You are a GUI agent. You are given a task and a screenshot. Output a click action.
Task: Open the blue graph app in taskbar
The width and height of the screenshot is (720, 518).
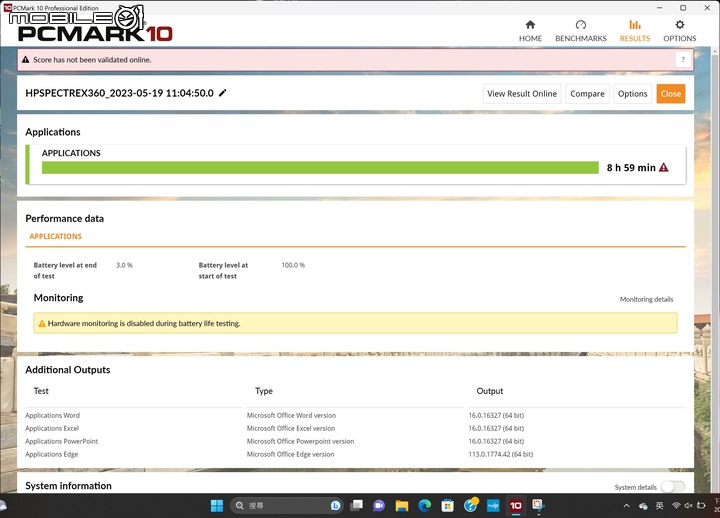point(493,506)
